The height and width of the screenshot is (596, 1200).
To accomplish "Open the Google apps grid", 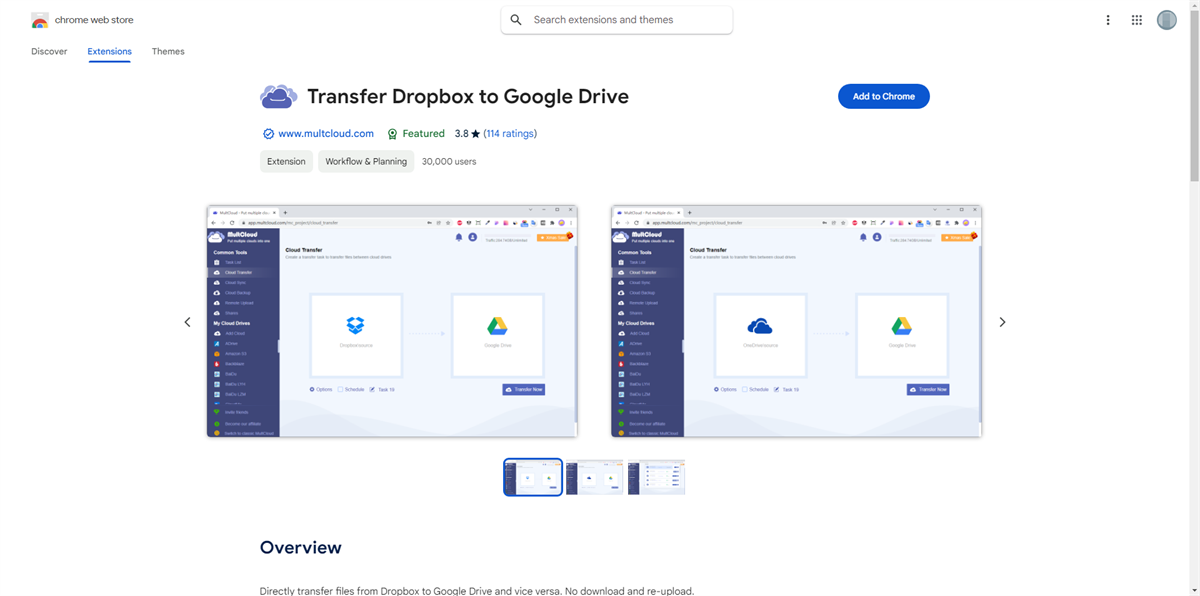I will pos(1137,20).
